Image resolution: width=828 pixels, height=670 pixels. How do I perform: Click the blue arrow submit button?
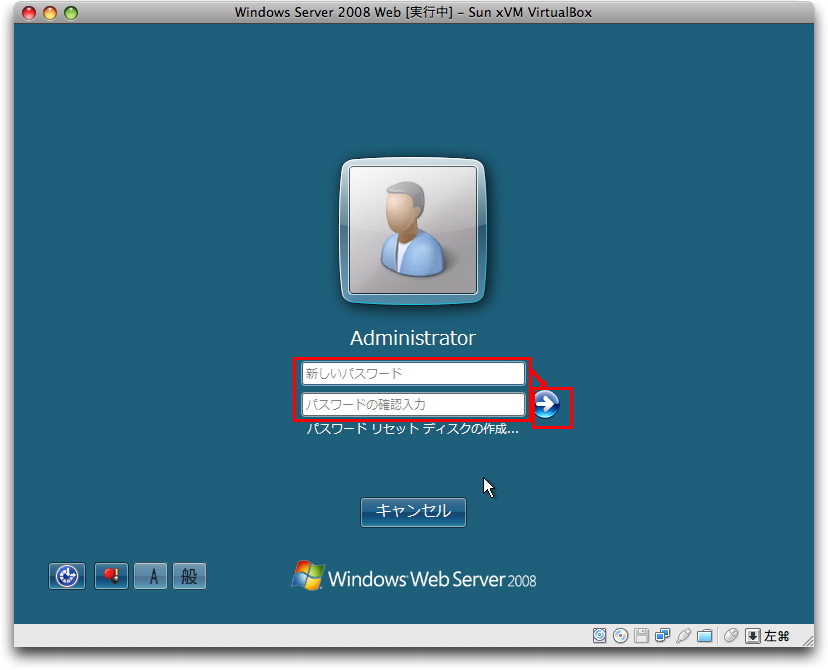pyautogui.click(x=546, y=404)
